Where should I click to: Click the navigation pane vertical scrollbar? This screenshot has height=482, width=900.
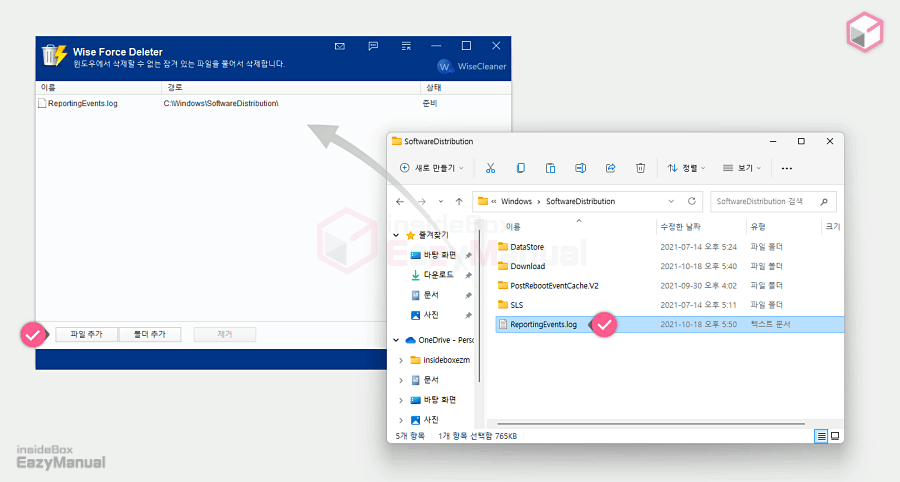(x=479, y=307)
